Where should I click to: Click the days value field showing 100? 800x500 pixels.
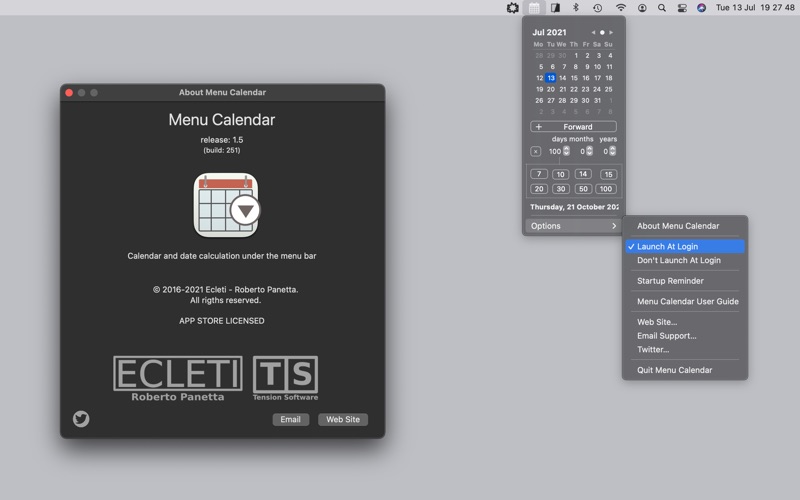[555, 152]
